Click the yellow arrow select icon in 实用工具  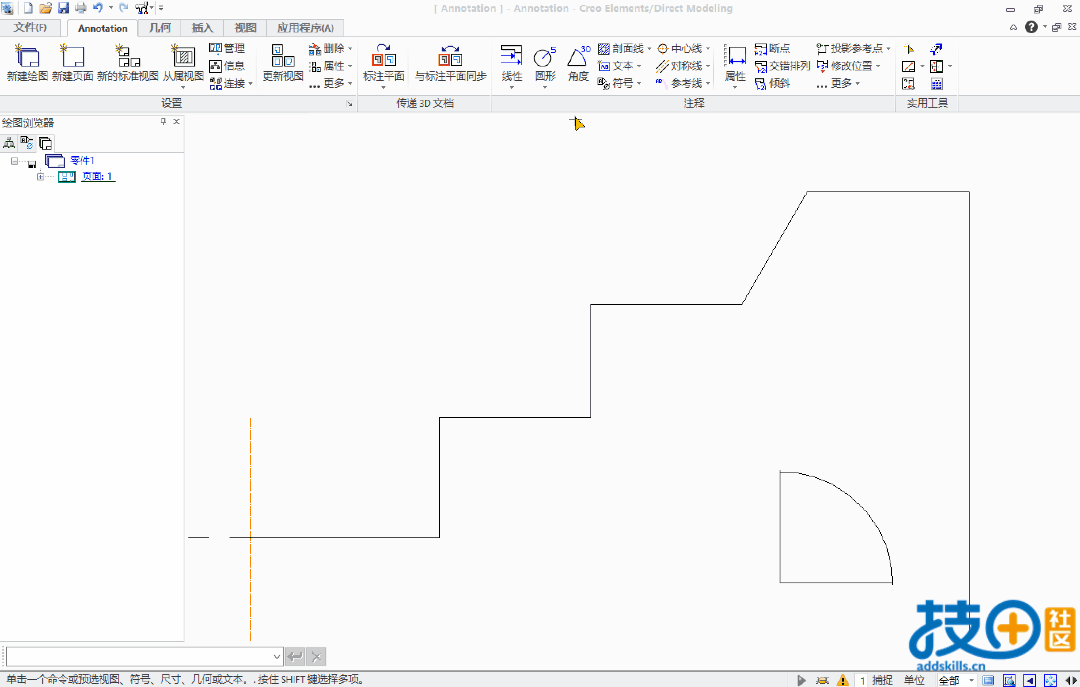[908, 49]
